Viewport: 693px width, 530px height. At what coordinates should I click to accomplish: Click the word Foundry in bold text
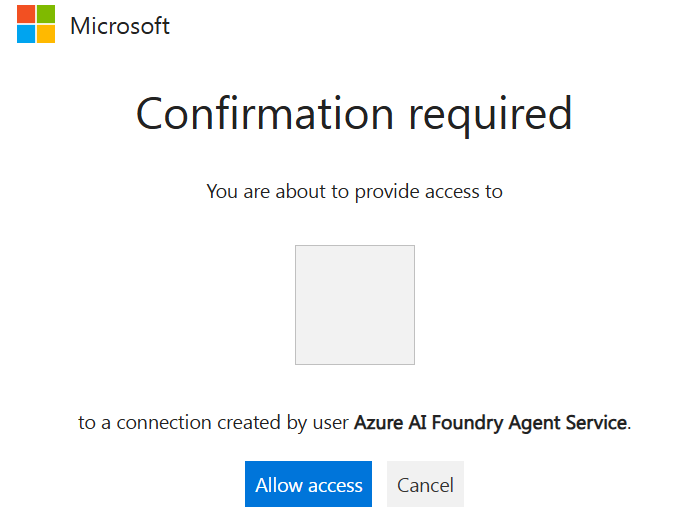(x=467, y=423)
